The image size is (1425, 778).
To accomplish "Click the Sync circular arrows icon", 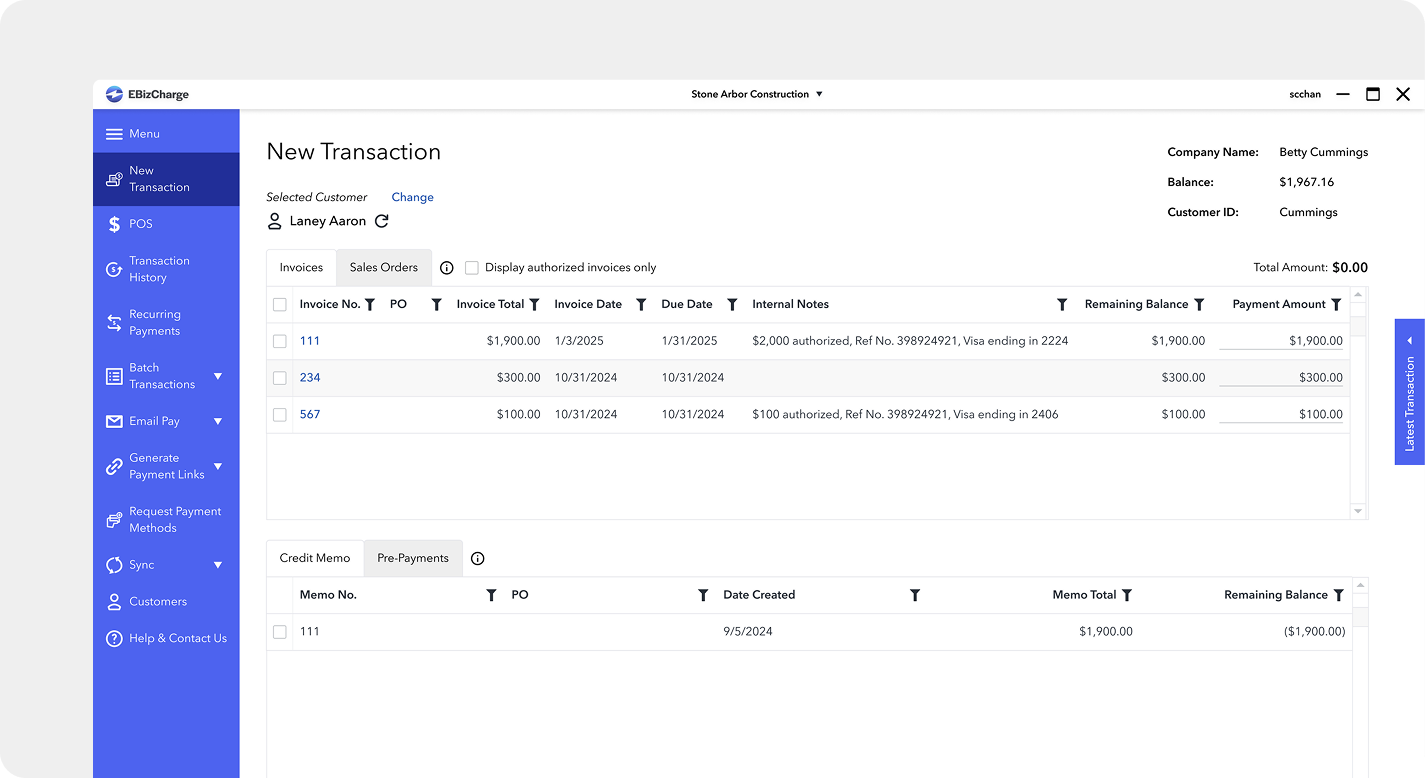I will (114, 565).
